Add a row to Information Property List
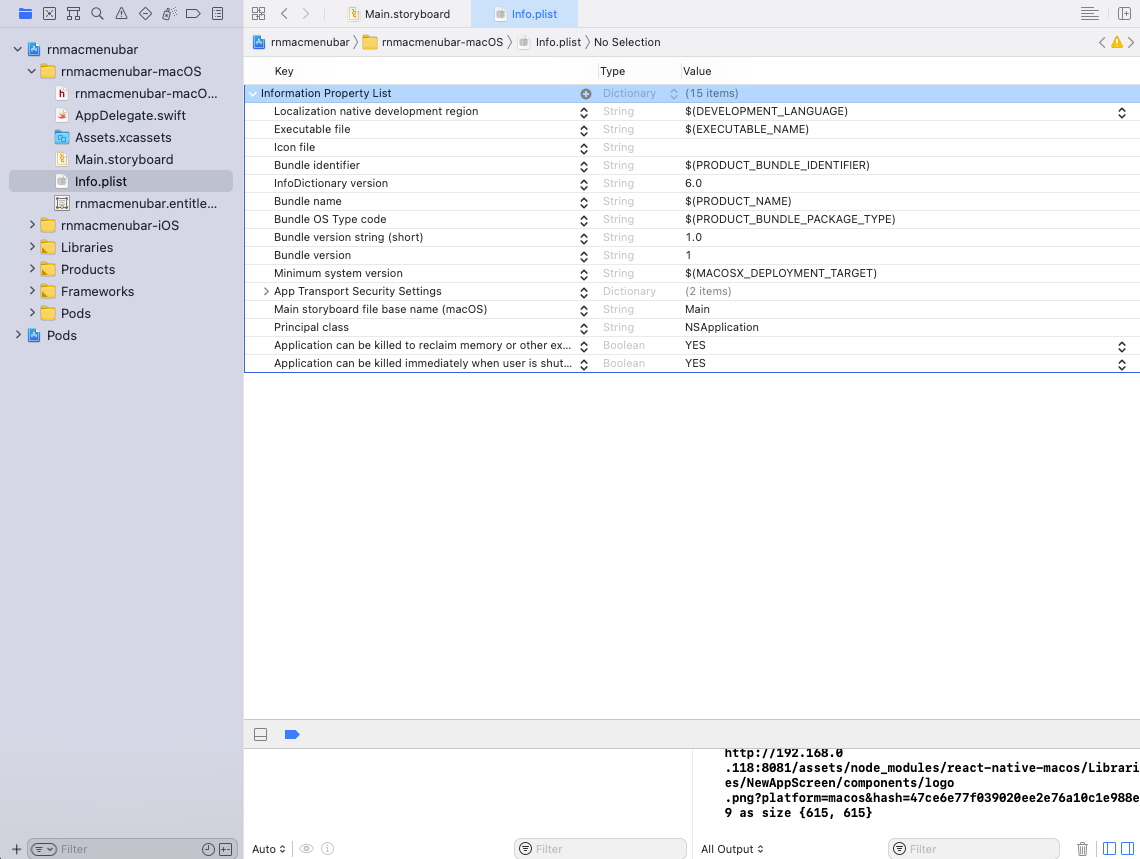This screenshot has height=859, width=1140. click(585, 94)
